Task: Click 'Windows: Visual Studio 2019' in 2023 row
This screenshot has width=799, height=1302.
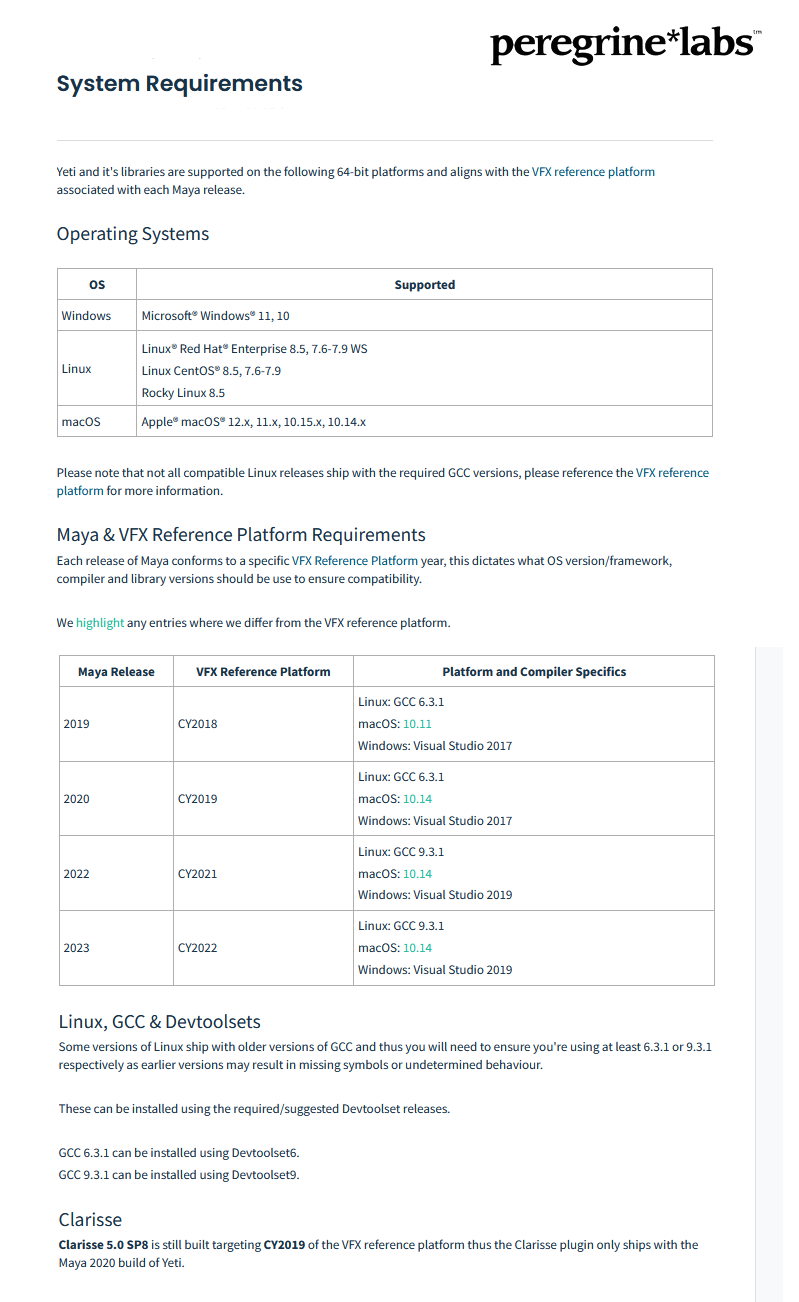Action: pos(435,970)
